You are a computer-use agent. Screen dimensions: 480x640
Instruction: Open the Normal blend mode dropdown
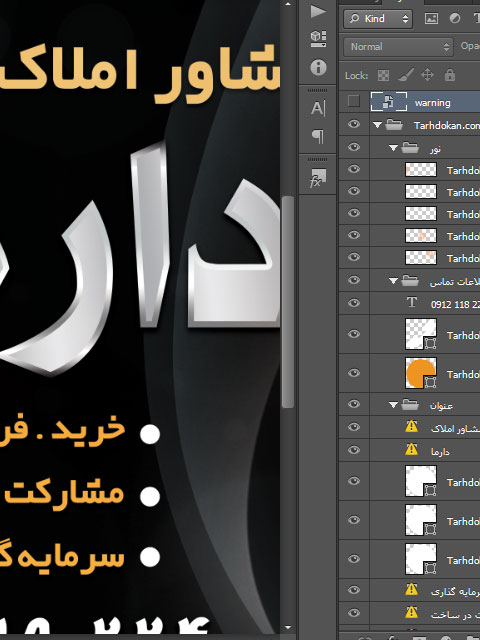tap(398, 47)
